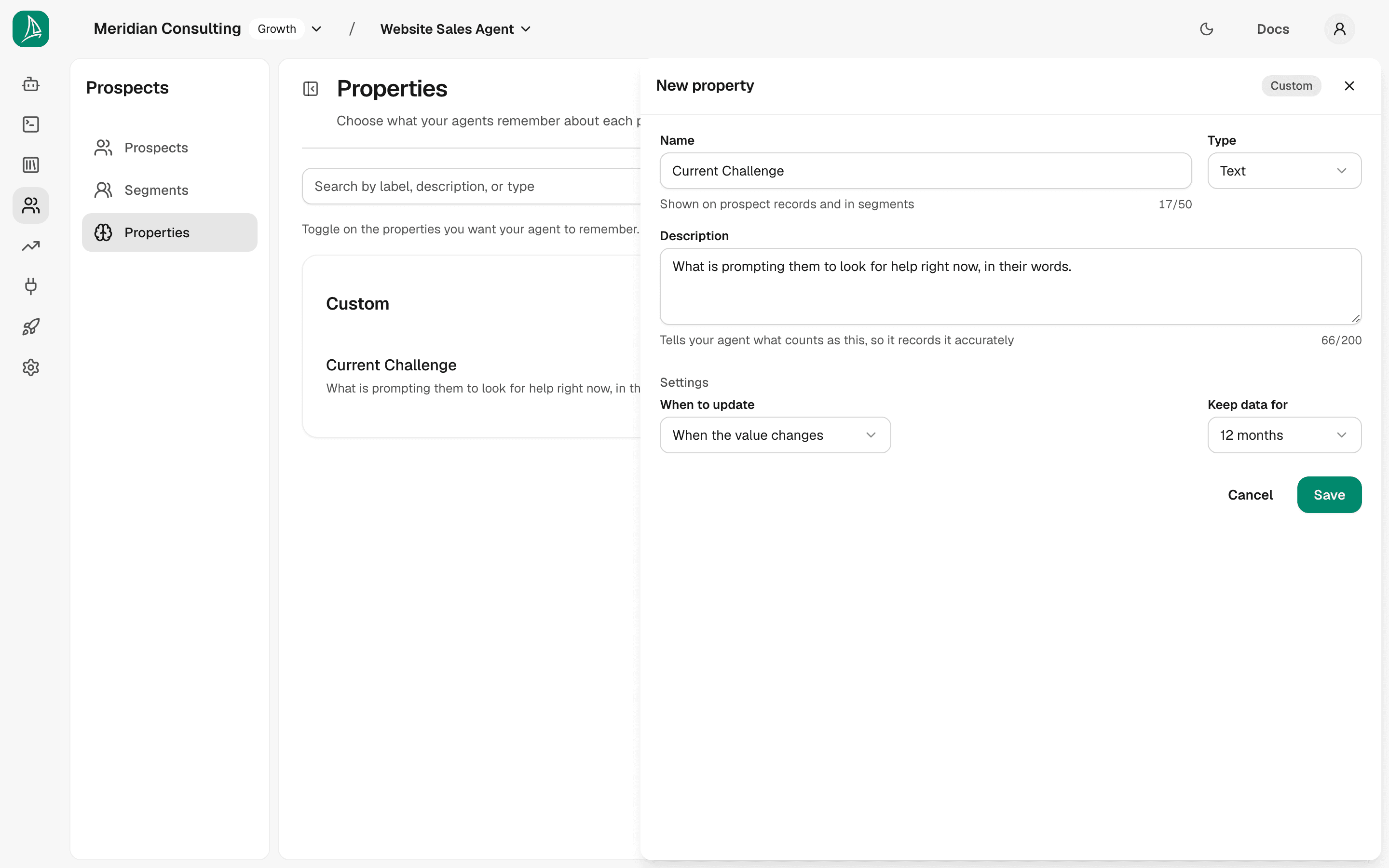Click the Growth plan badge

[277, 29]
